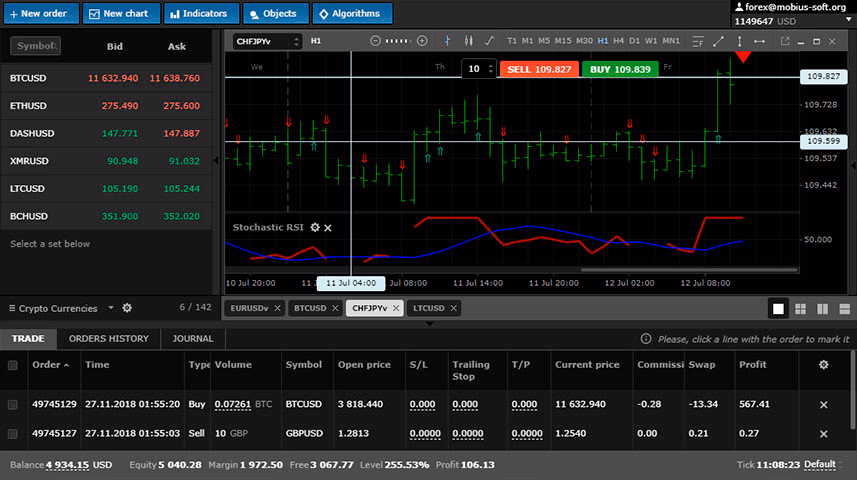This screenshot has height=480, width=857.
Task: Open Crypto Currencies set settings gear
Action: [127, 308]
